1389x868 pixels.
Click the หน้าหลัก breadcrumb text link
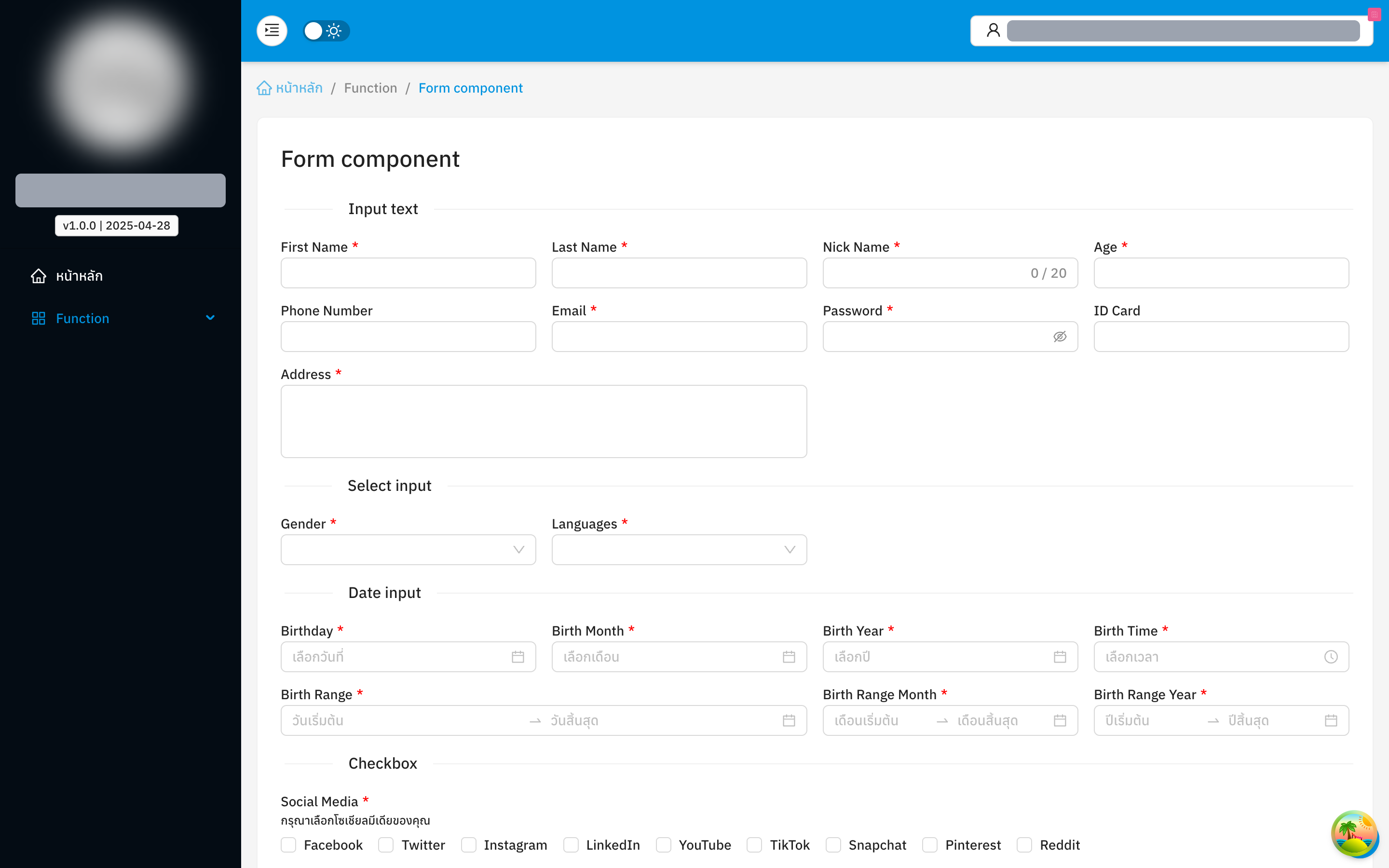point(299,88)
